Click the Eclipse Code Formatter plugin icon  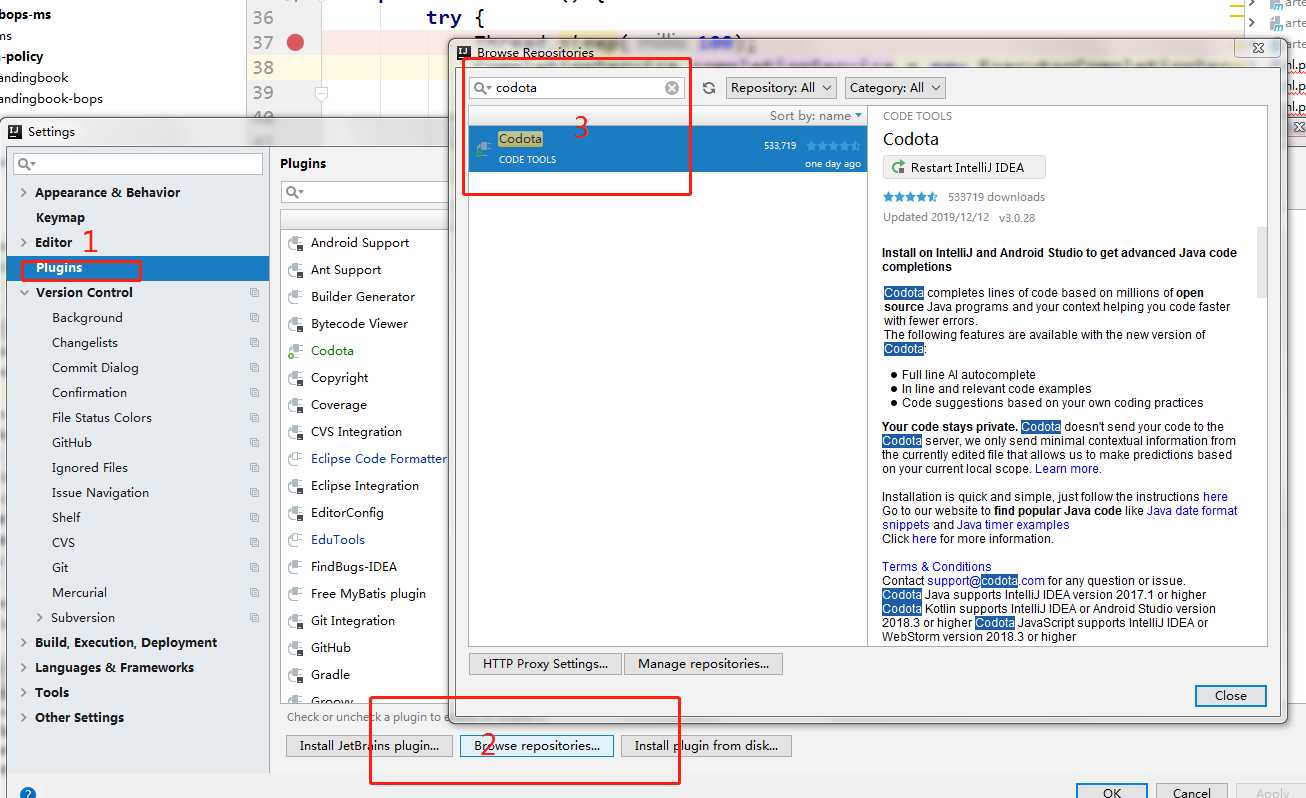point(295,459)
